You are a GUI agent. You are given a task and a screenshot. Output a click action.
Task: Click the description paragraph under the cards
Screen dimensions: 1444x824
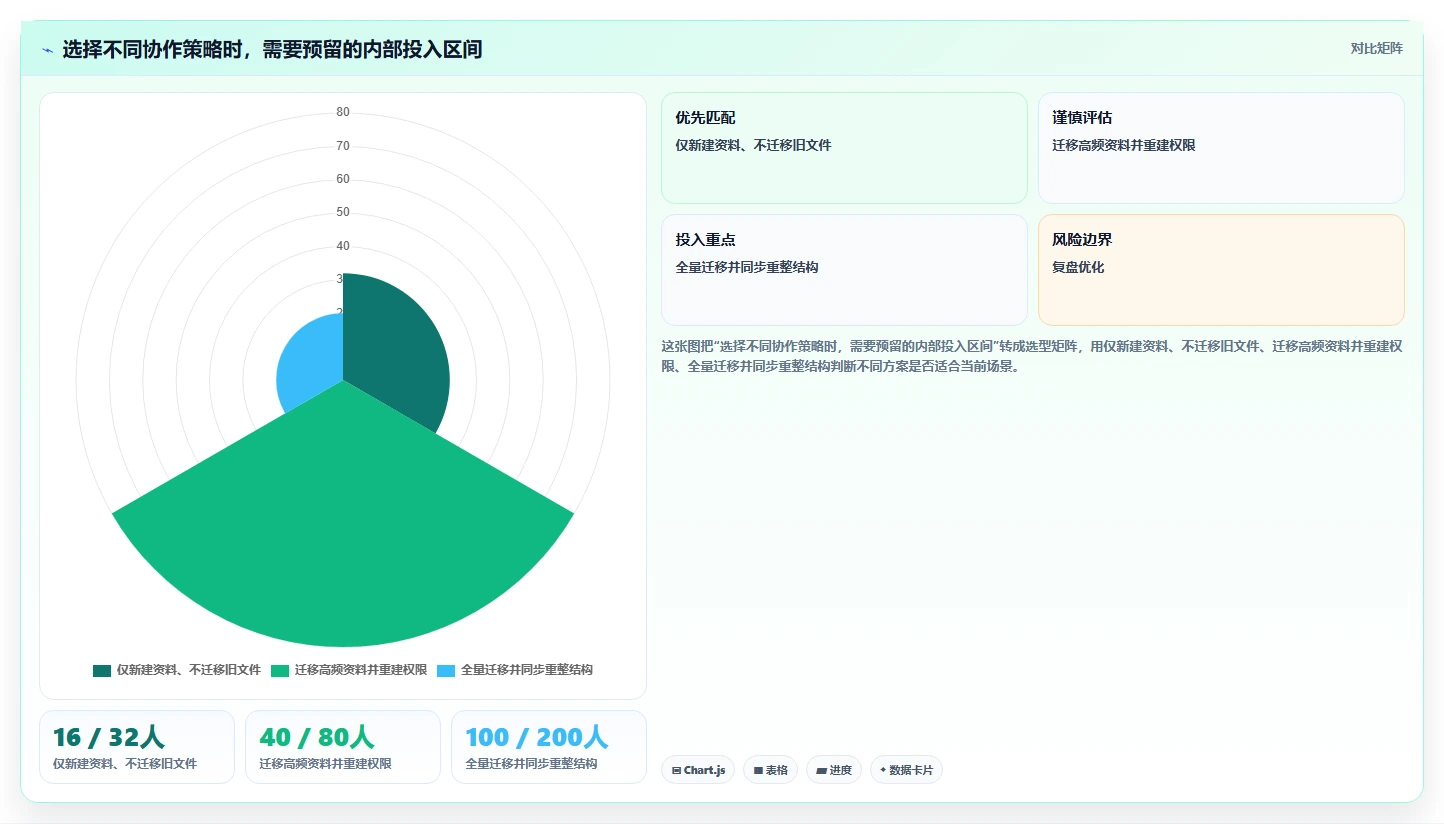click(1032, 356)
